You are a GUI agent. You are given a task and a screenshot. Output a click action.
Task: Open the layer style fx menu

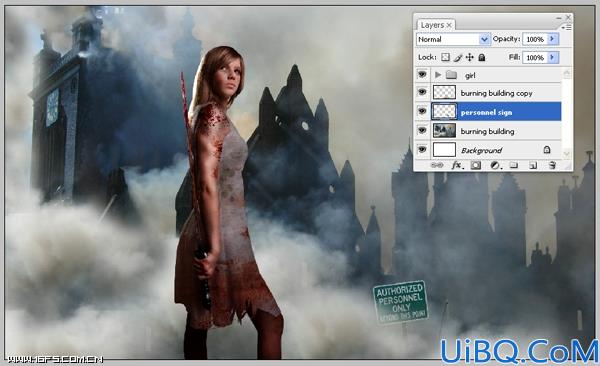[x=457, y=165]
